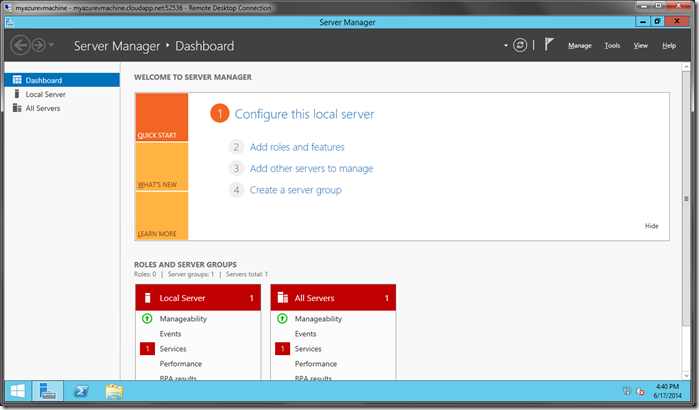
Task: Click the network tray icon
Action: [x=627, y=391]
